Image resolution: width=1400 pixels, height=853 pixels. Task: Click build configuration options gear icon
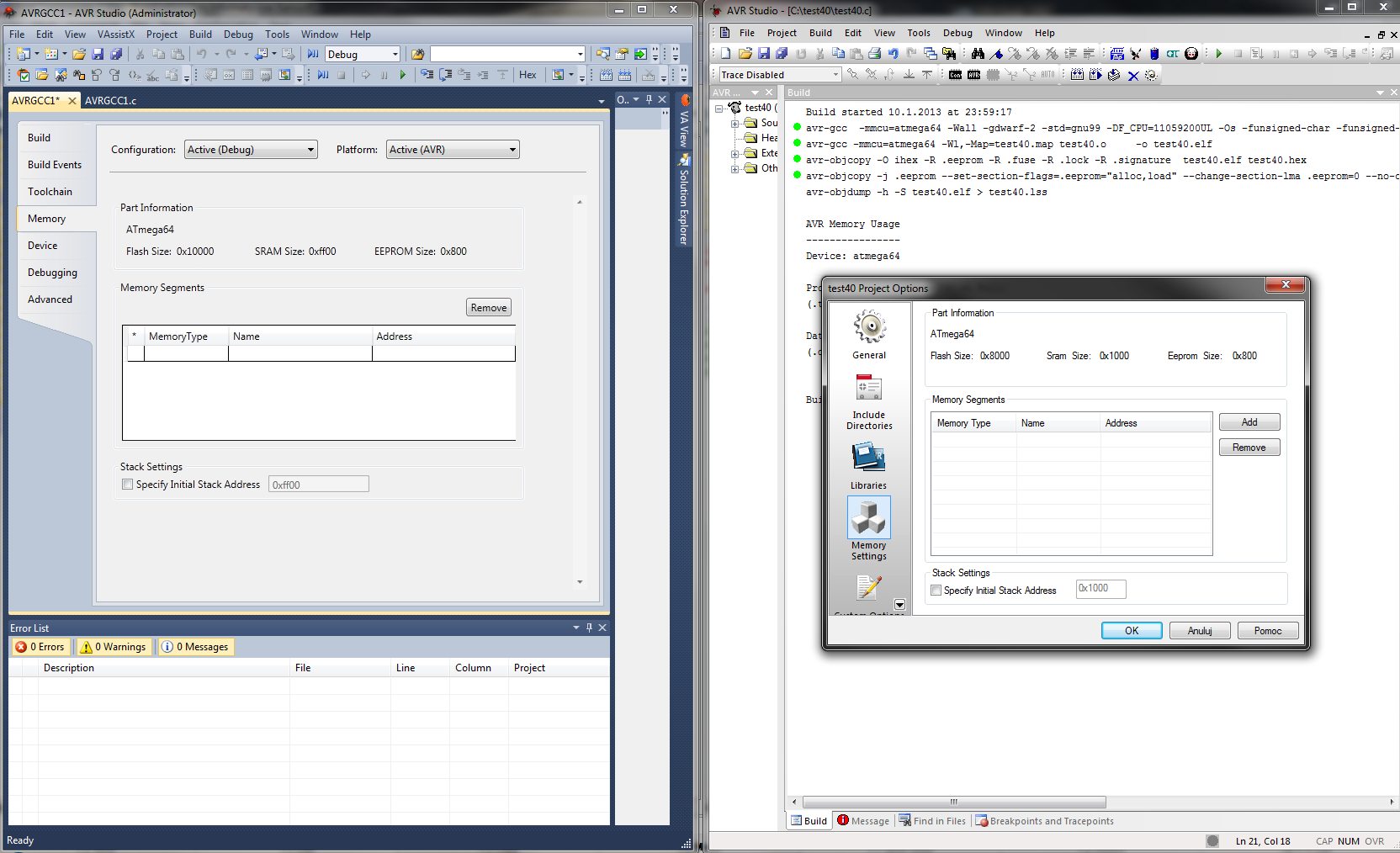pos(1151,76)
